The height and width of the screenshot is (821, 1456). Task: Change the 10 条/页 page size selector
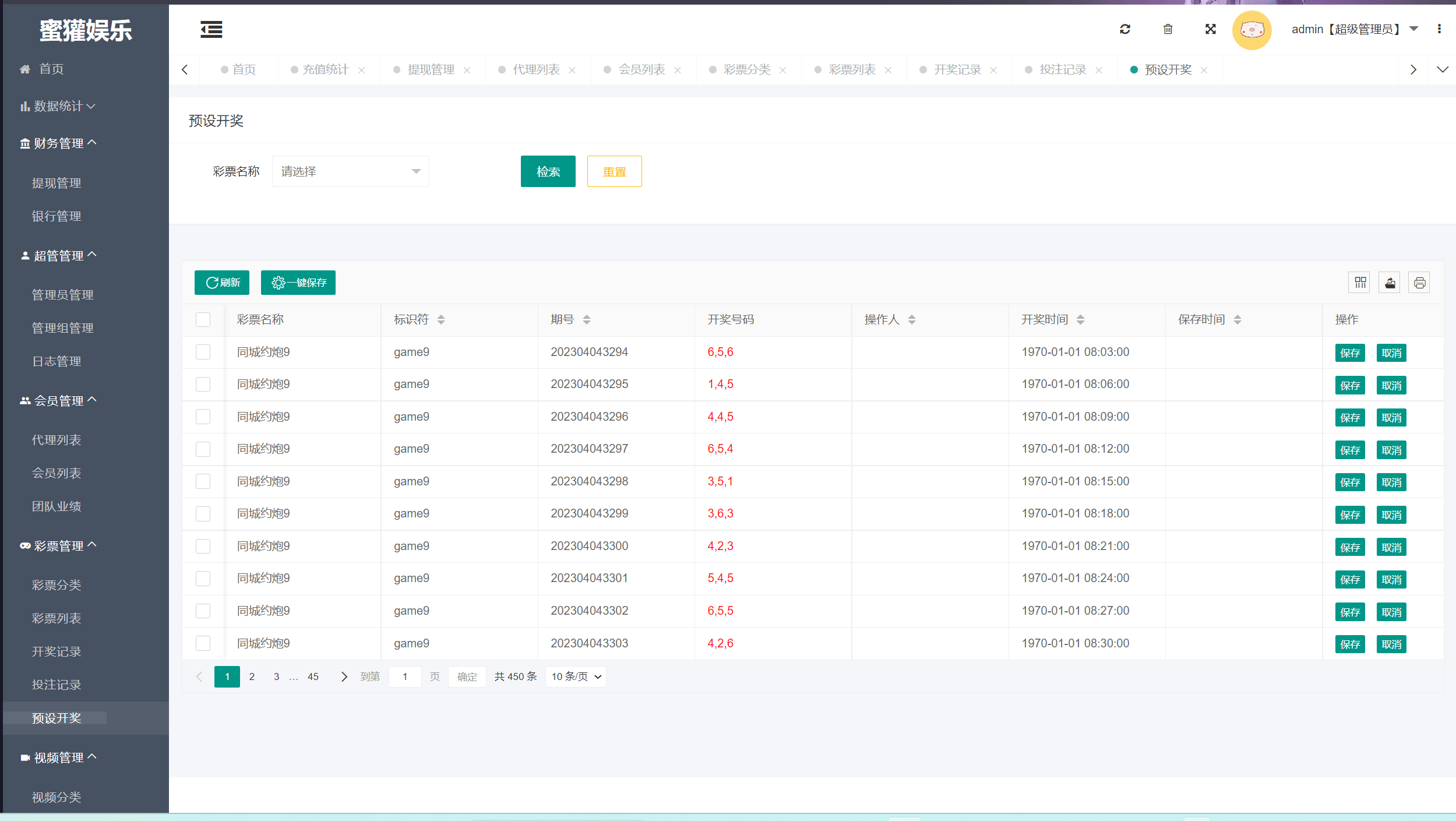(x=576, y=676)
